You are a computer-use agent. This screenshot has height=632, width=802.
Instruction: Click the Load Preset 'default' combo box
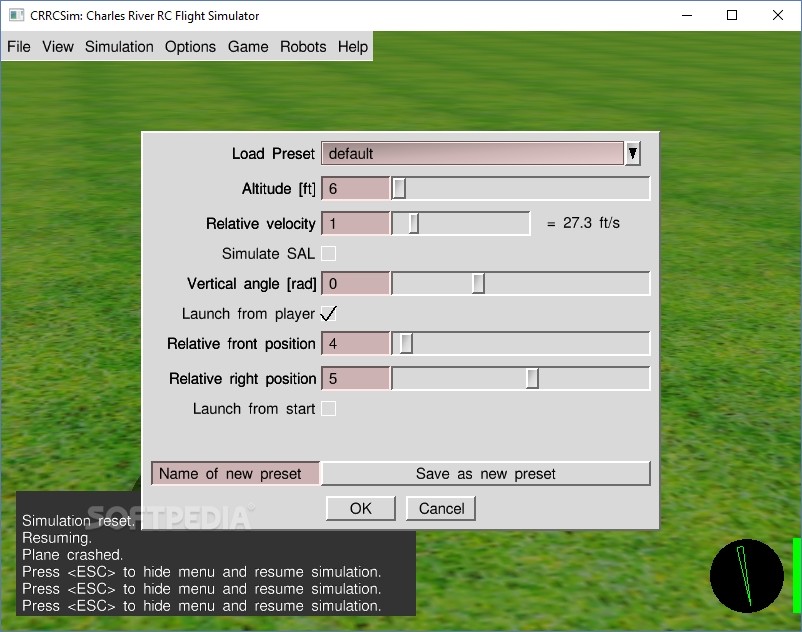[473, 153]
